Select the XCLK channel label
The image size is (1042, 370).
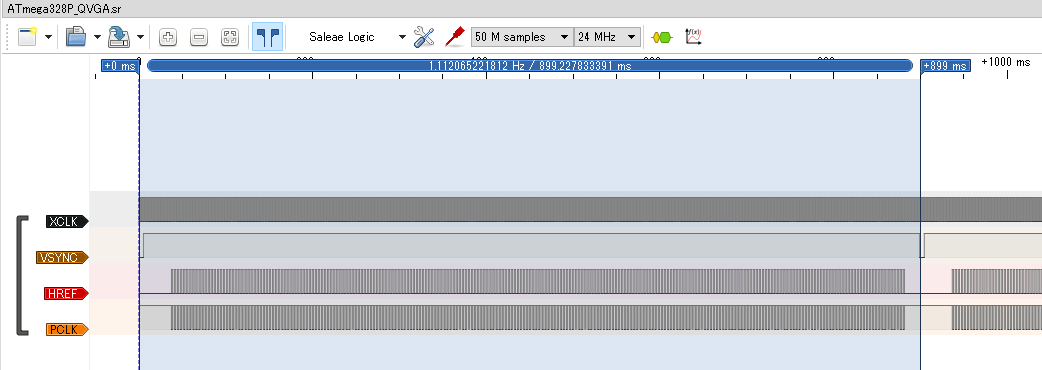[67, 221]
